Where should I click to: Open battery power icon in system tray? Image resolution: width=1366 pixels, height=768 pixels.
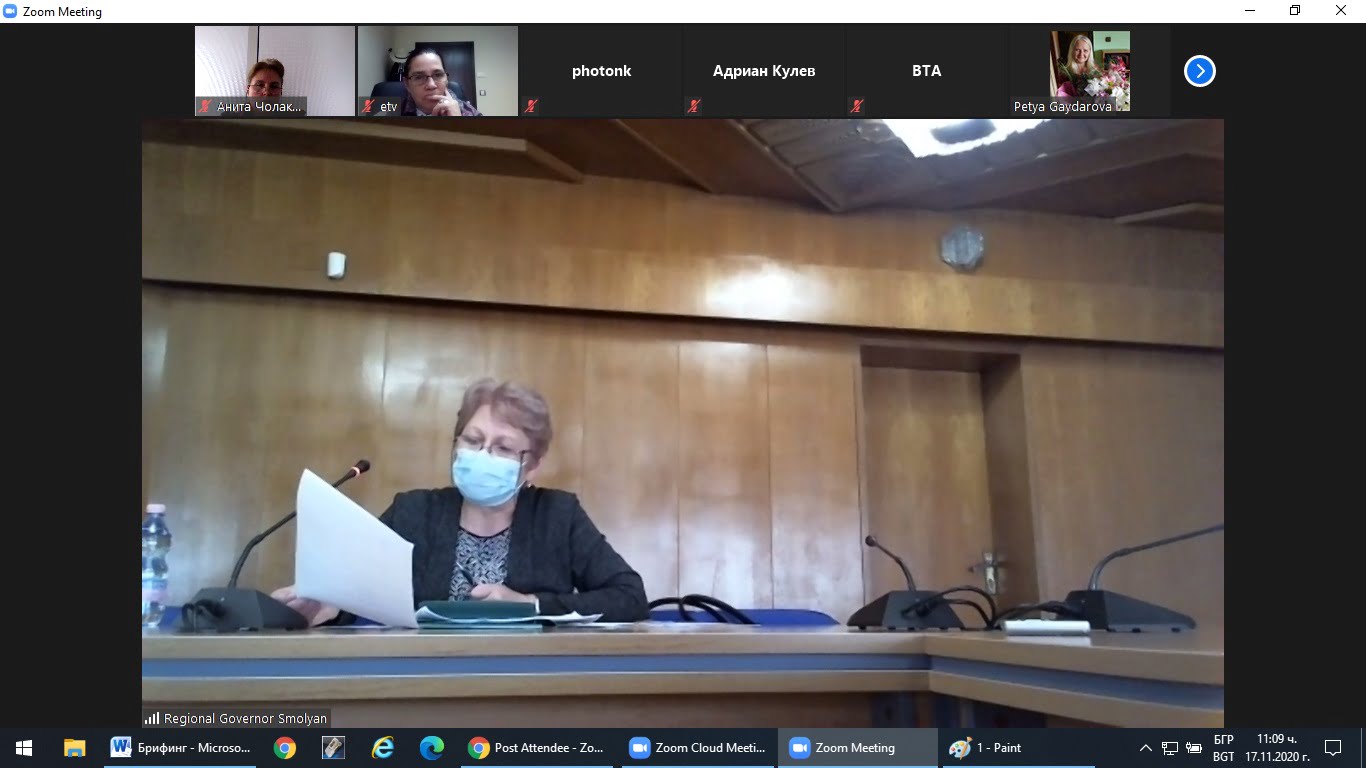1193,748
